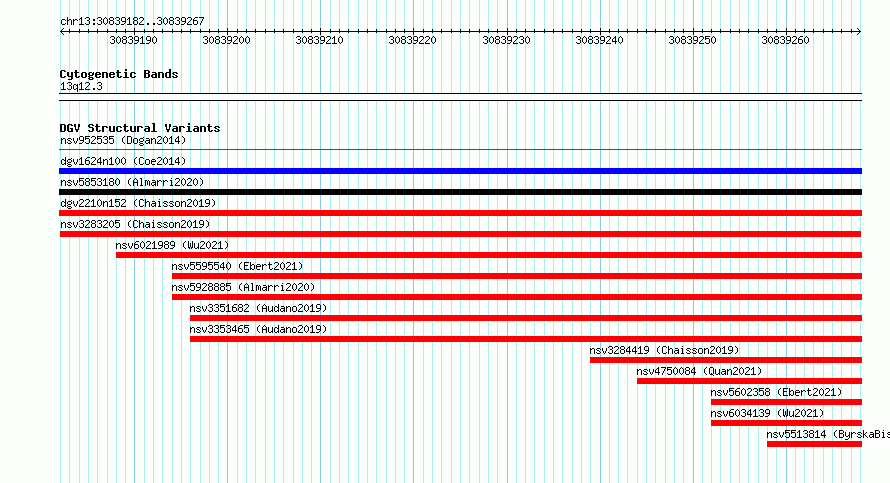Image resolution: width=890 pixels, height=483 pixels.
Task: Click the 30839240 ruler tick label
Action: pyautogui.click(x=599, y=40)
